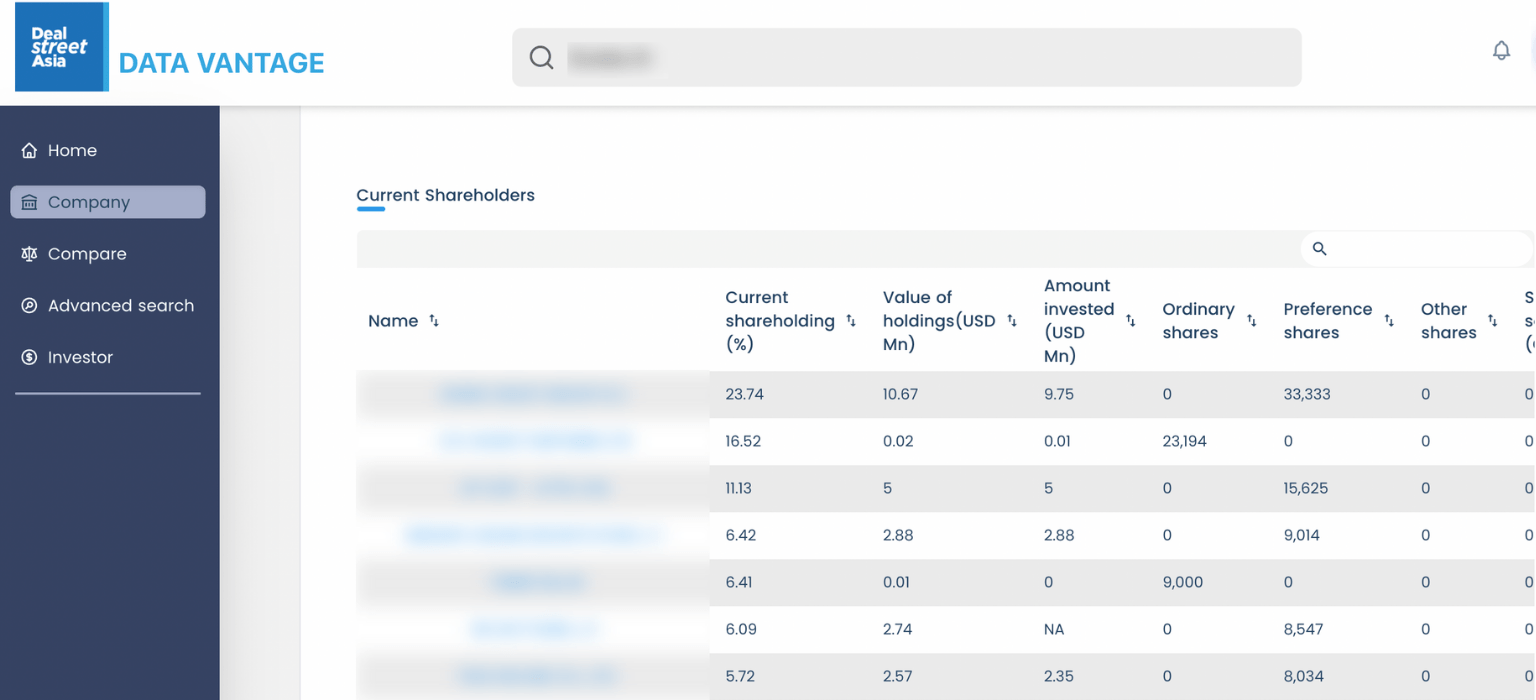Sort table by Name column
1536x700 pixels.
coord(434,321)
